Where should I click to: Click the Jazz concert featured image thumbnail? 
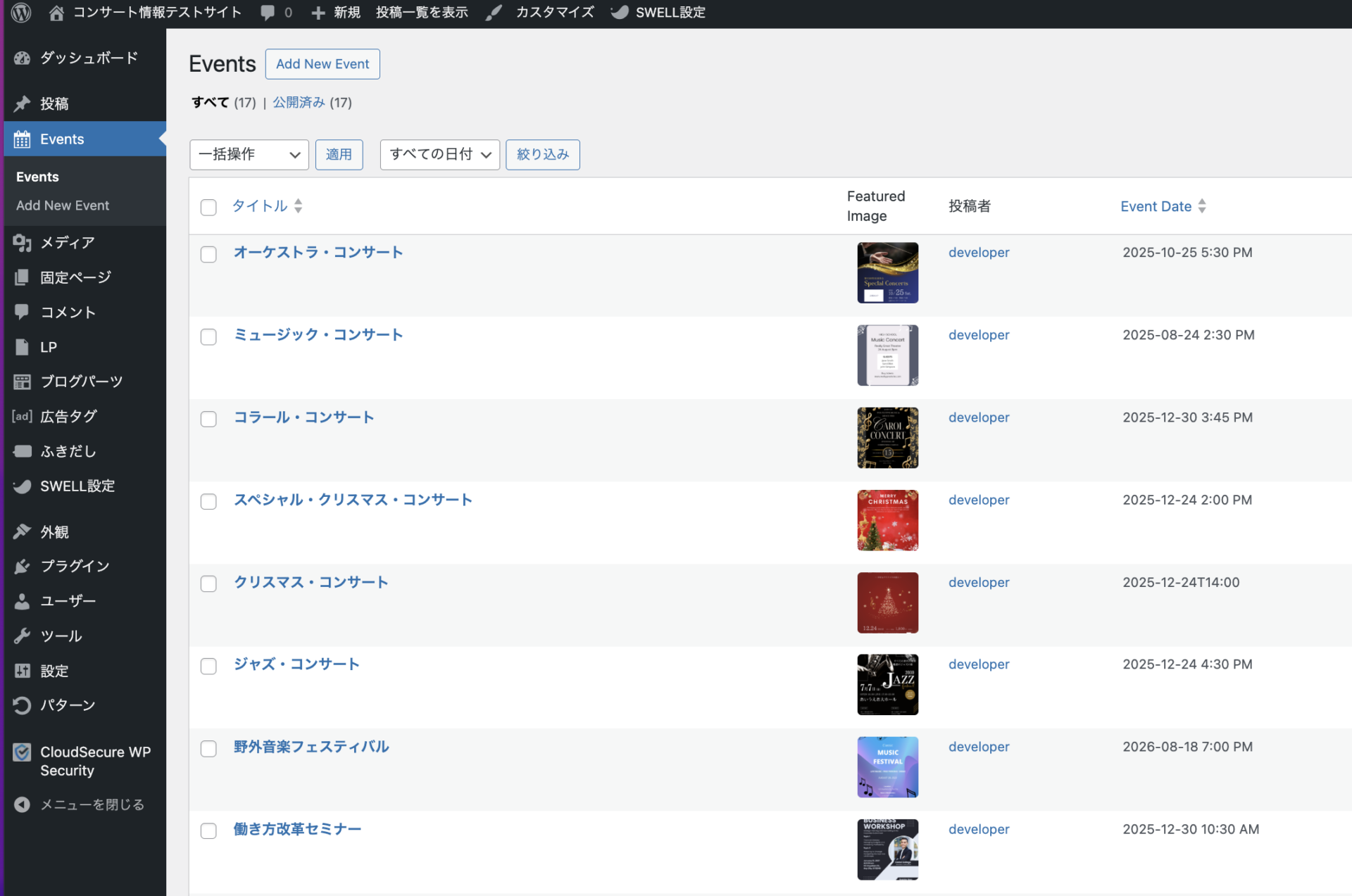coord(887,684)
